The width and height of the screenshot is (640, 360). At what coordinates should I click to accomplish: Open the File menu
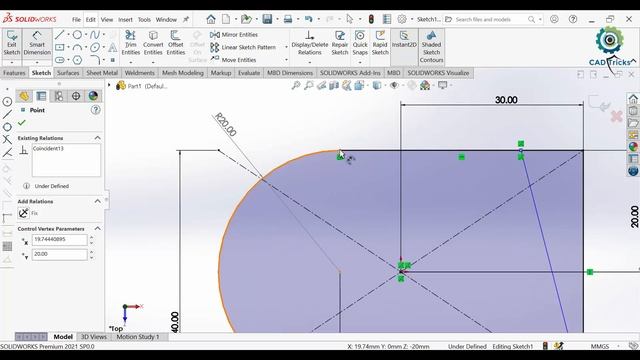pos(76,20)
